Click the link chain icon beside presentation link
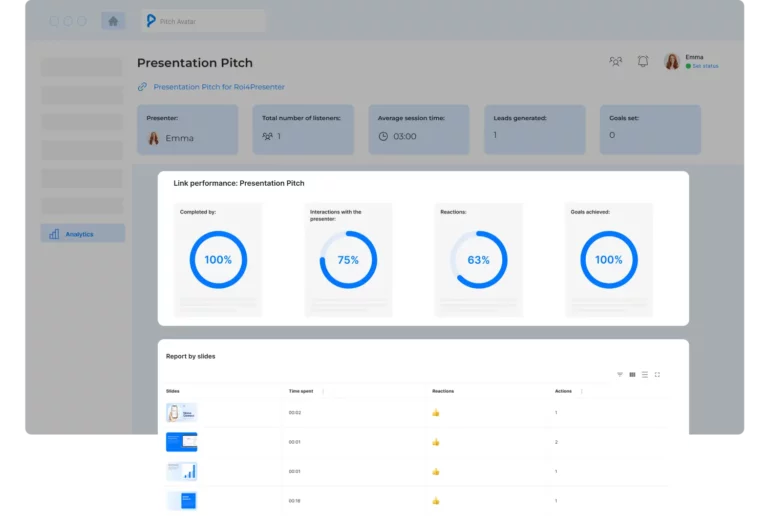 pos(143,87)
